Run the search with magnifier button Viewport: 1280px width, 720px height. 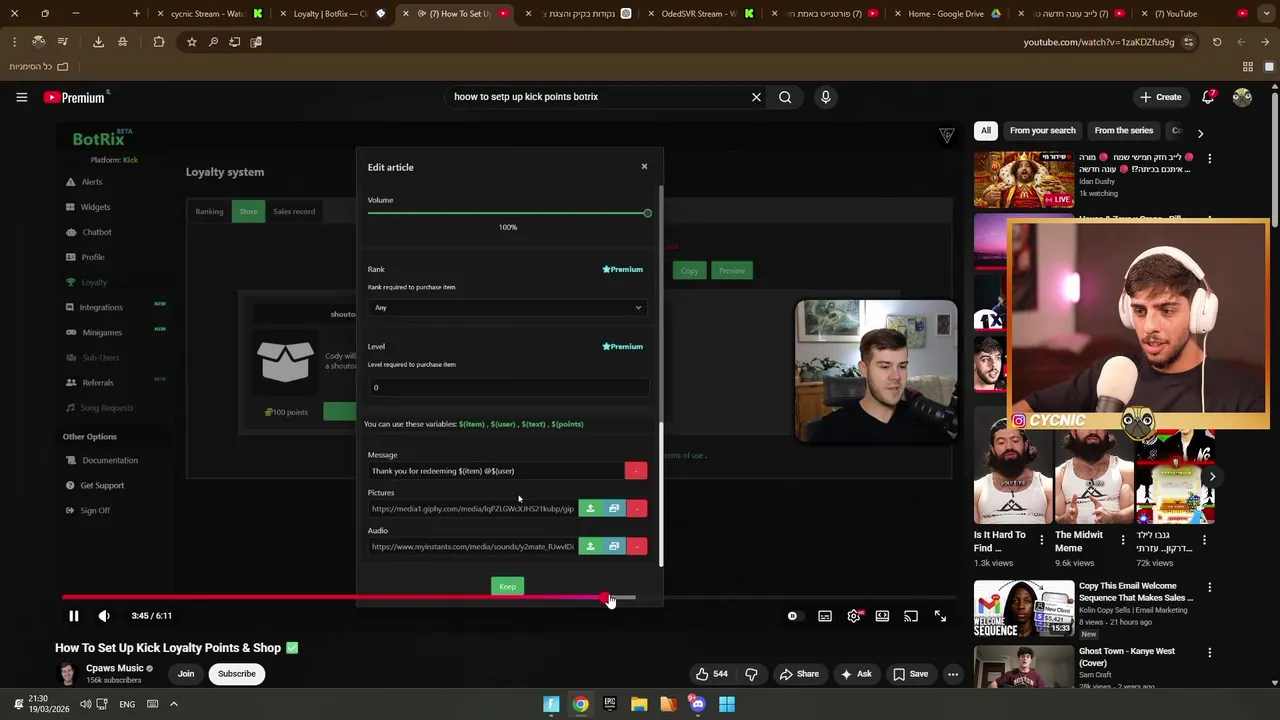click(x=785, y=97)
